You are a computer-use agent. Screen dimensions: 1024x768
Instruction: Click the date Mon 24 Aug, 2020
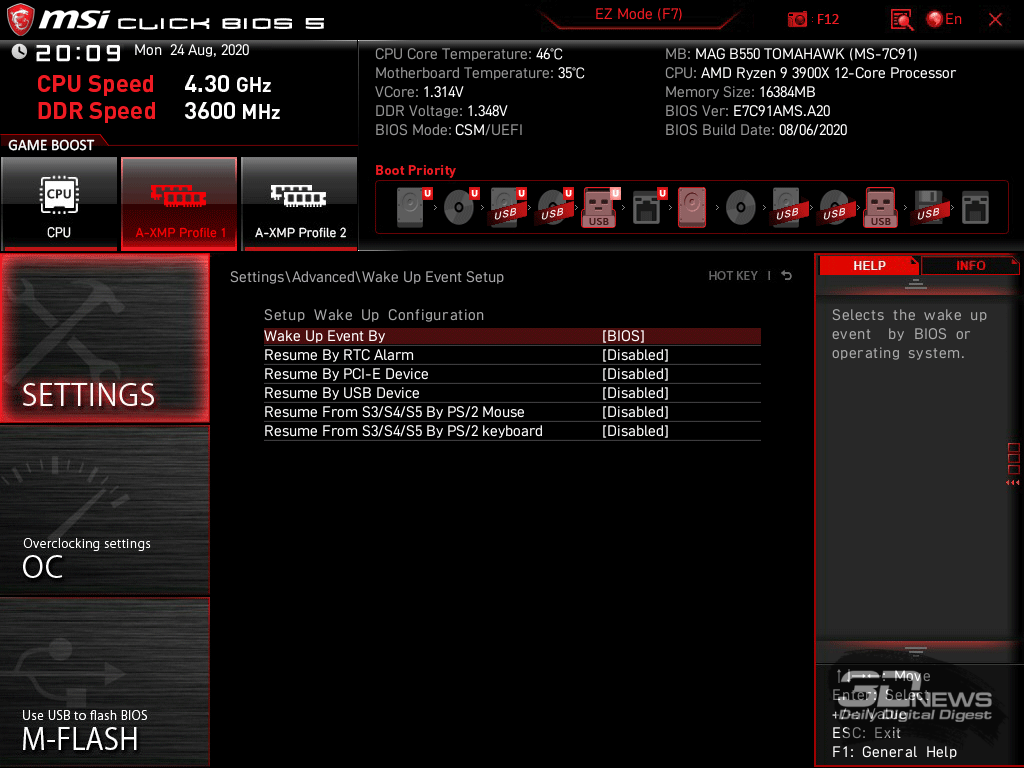(191, 50)
